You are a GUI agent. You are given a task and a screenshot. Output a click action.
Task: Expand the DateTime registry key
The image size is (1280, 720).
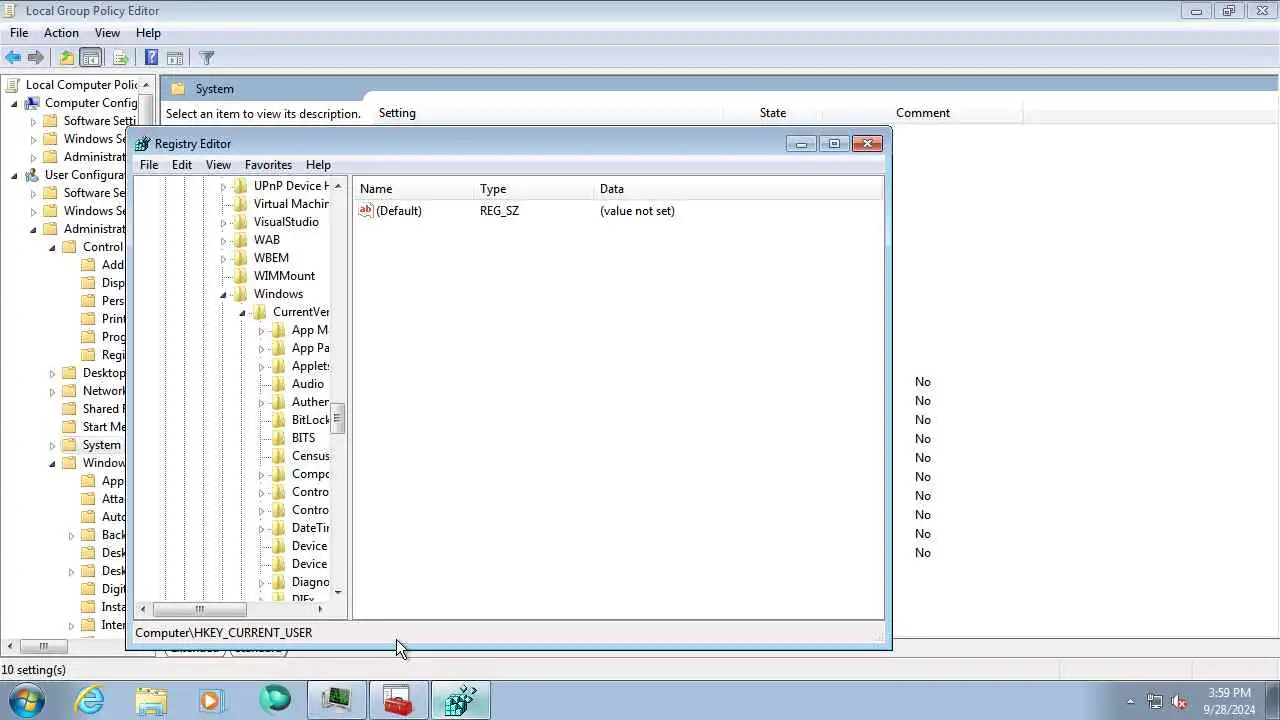pos(262,528)
